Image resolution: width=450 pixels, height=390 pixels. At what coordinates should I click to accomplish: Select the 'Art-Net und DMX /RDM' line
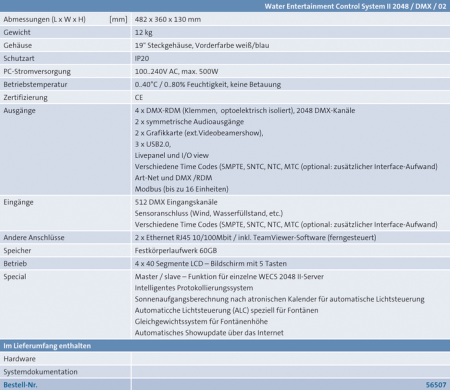click(173, 178)
